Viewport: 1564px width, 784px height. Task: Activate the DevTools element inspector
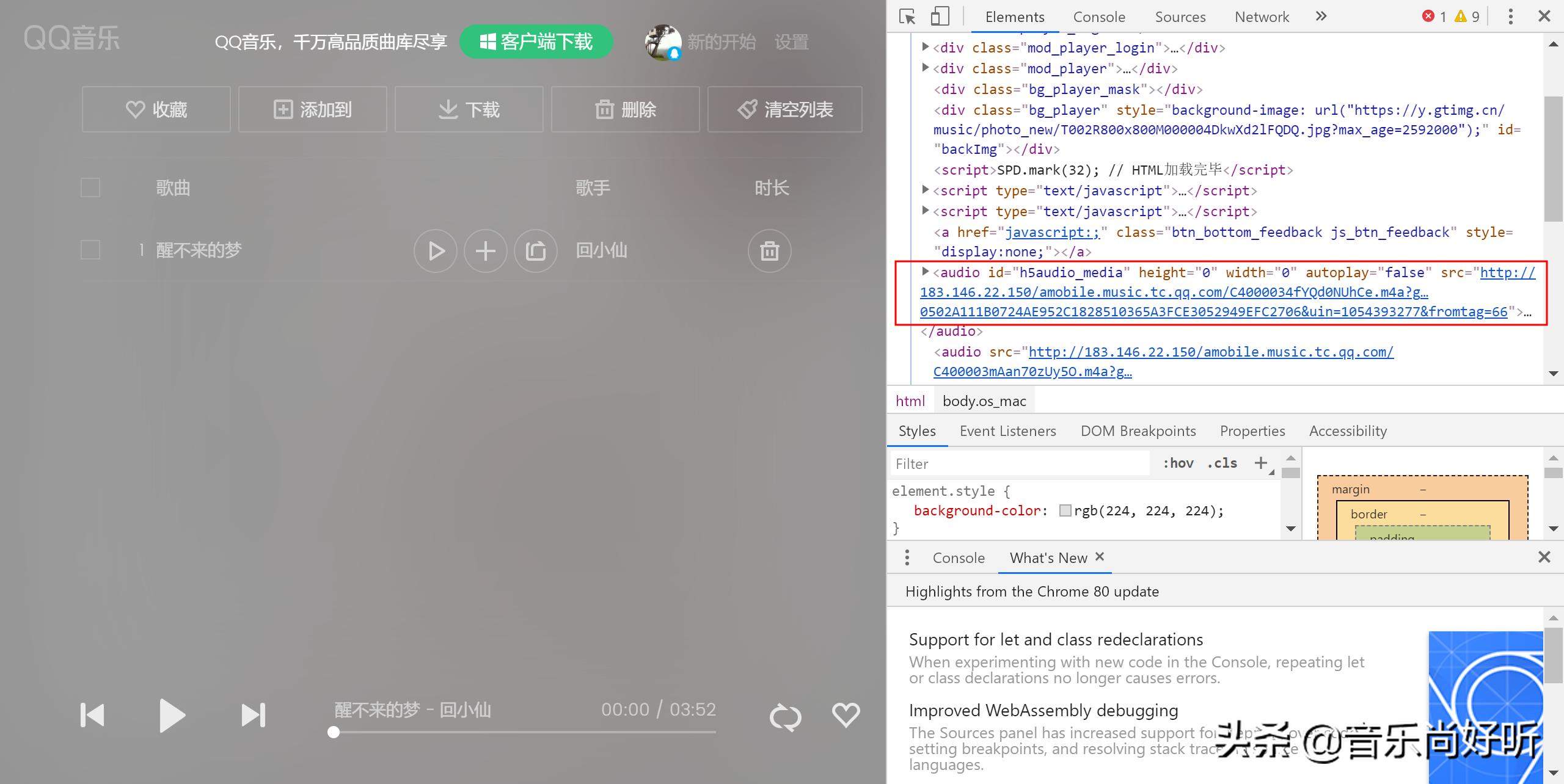tap(908, 16)
